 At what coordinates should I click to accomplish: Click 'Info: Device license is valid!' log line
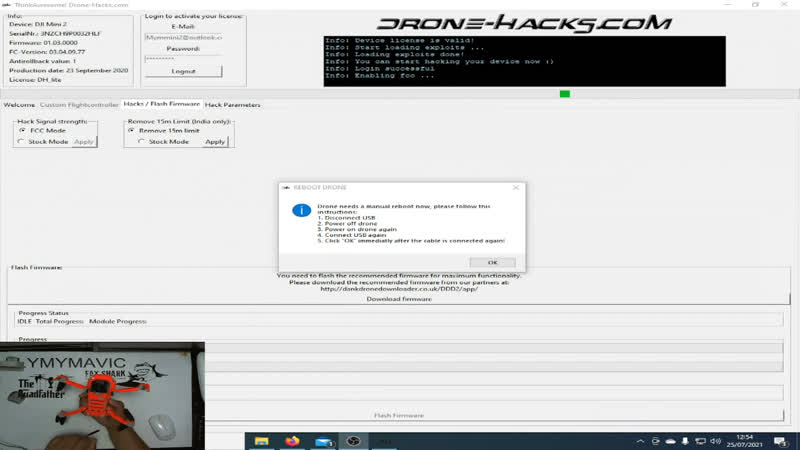coord(400,40)
